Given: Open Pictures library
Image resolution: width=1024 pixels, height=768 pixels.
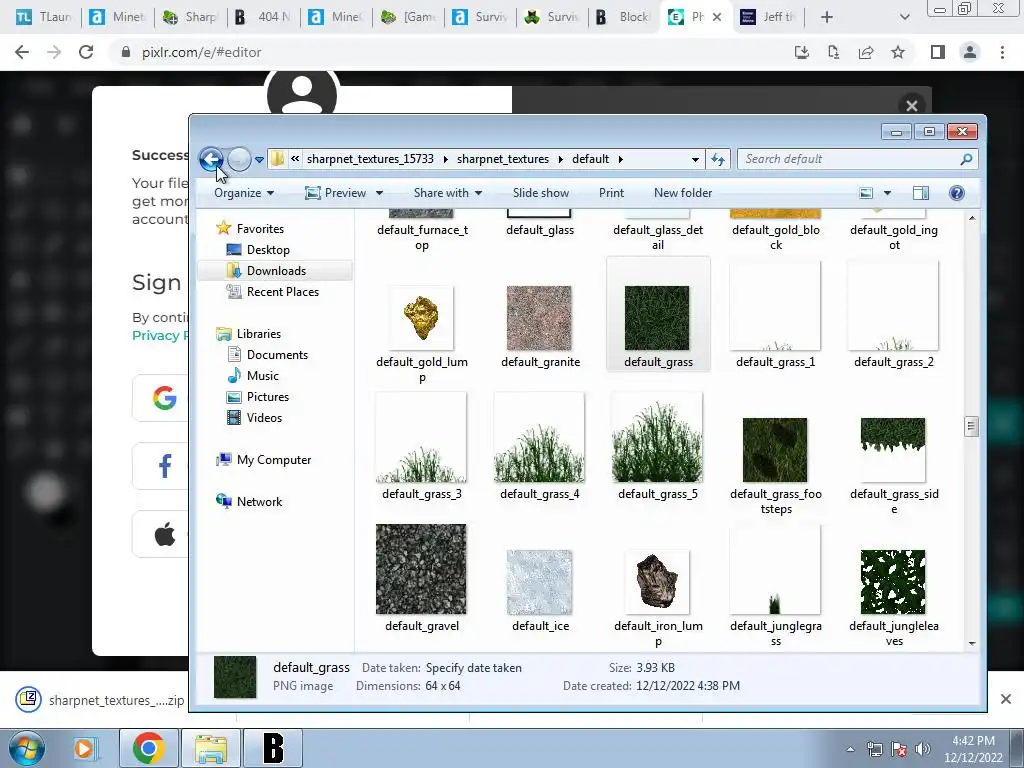Looking at the screenshot, I should pos(268,396).
